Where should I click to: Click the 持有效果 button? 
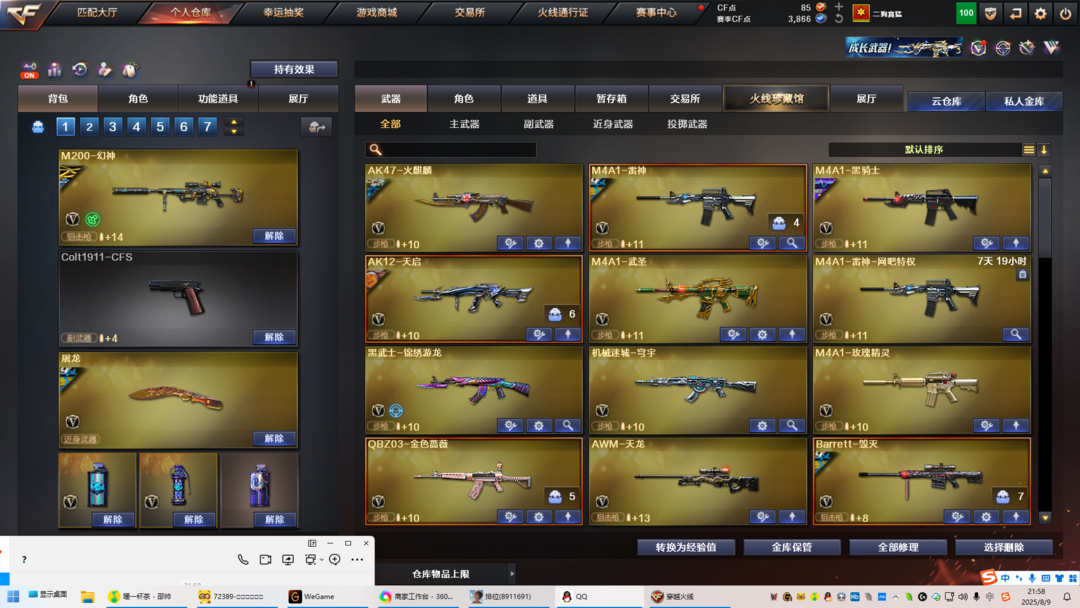coord(294,70)
